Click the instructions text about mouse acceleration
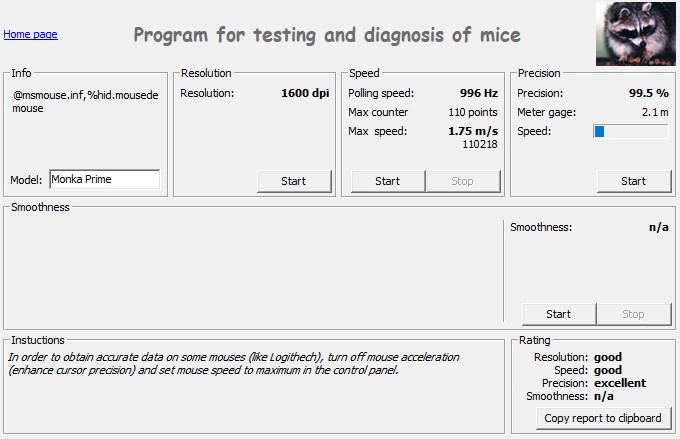The width and height of the screenshot is (680, 439). pos(233,364)
